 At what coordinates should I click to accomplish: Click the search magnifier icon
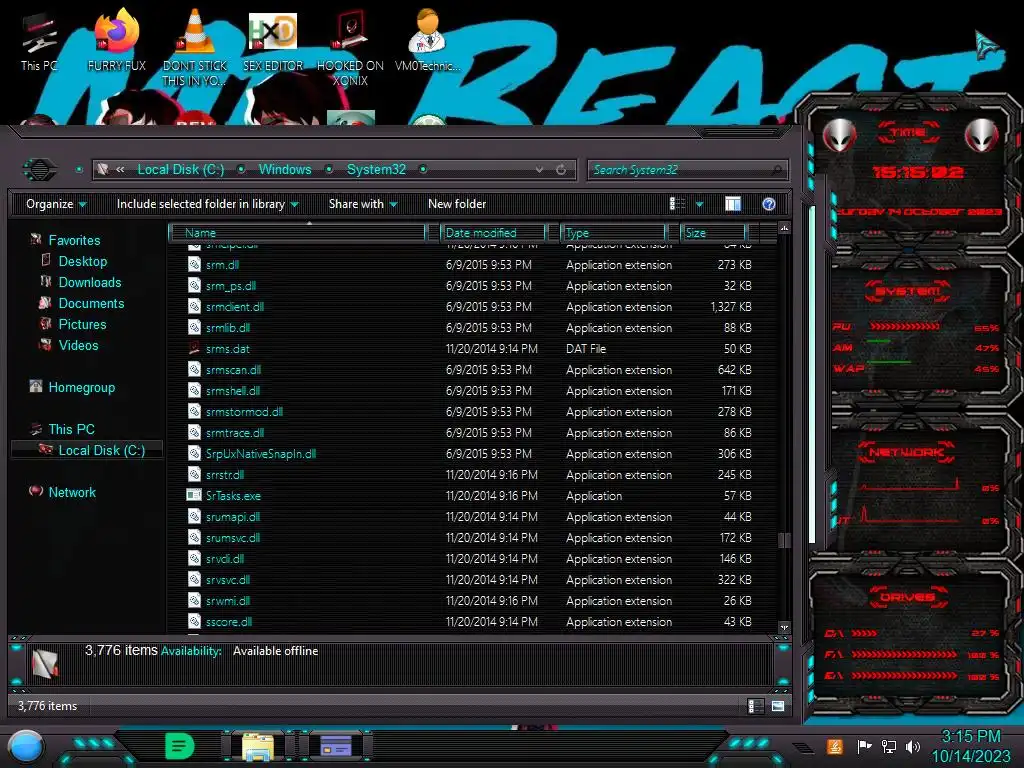[776, 170]
